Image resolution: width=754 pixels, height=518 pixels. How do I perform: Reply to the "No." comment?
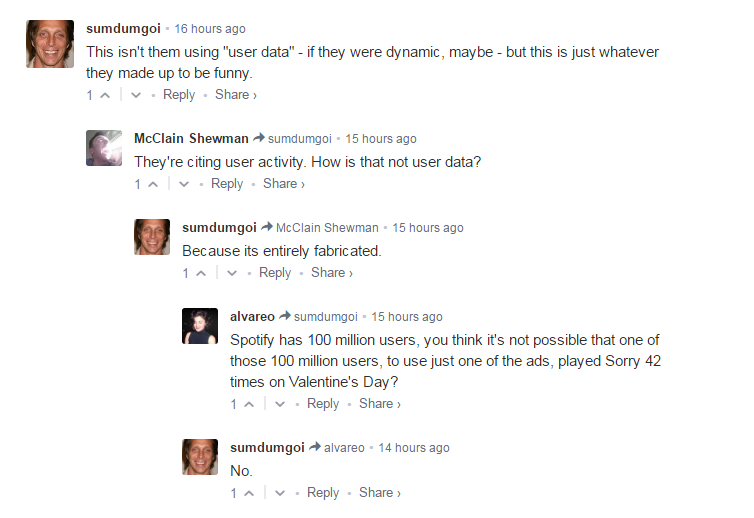[x=323, y=493]
